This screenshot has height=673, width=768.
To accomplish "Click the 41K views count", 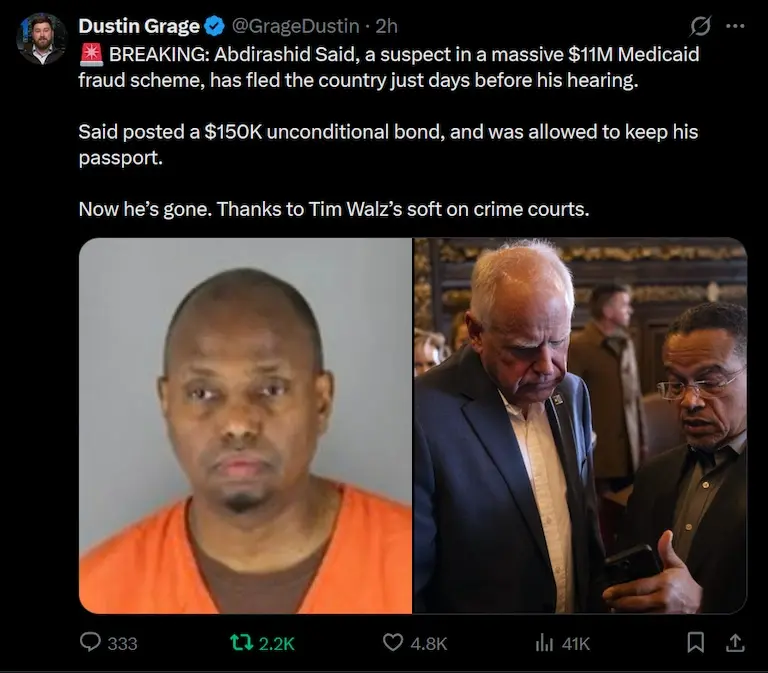I will click(x=576, y=643).
